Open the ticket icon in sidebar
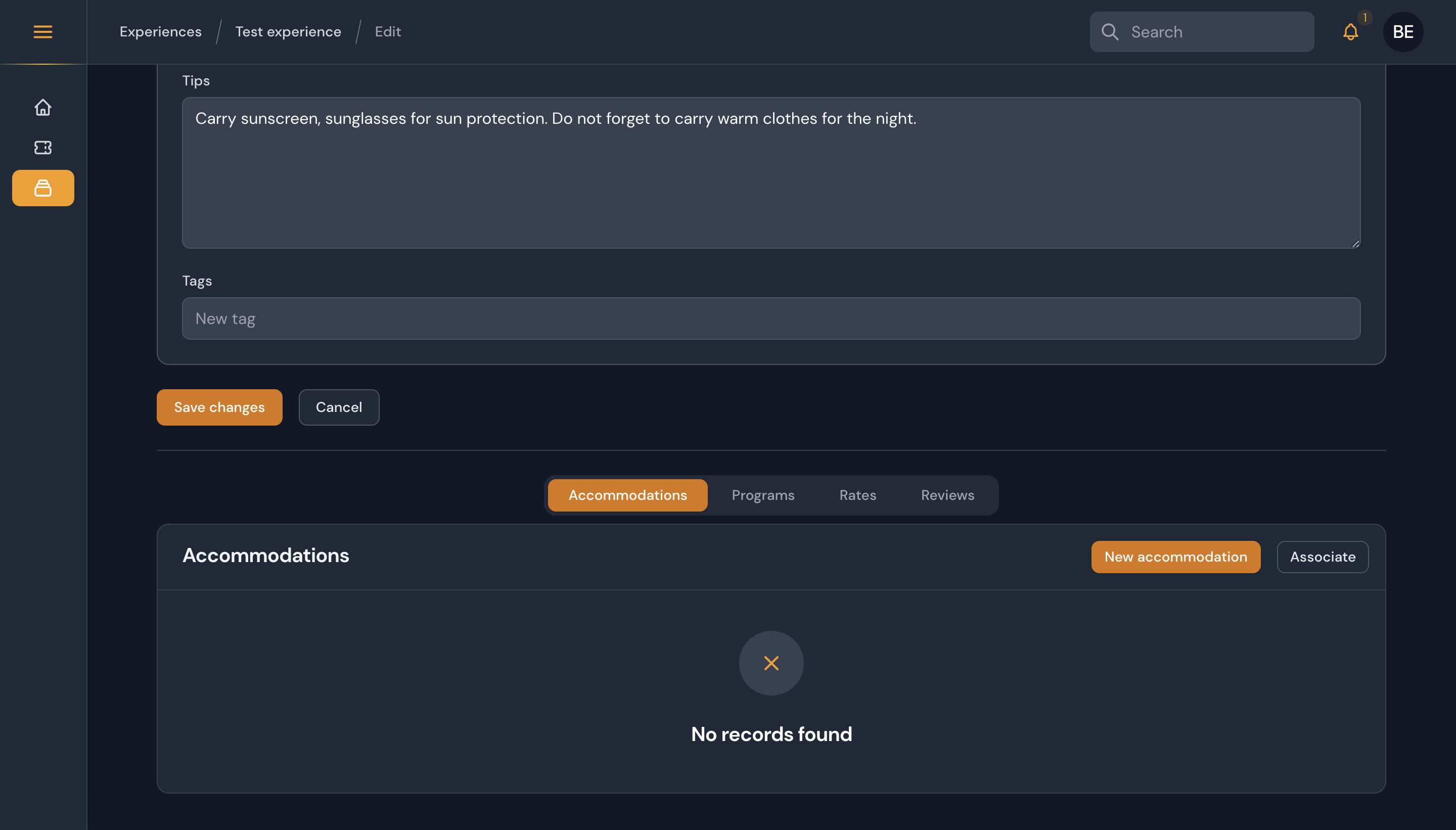The height and width of the screenshot is (830, 1456). 43,148
